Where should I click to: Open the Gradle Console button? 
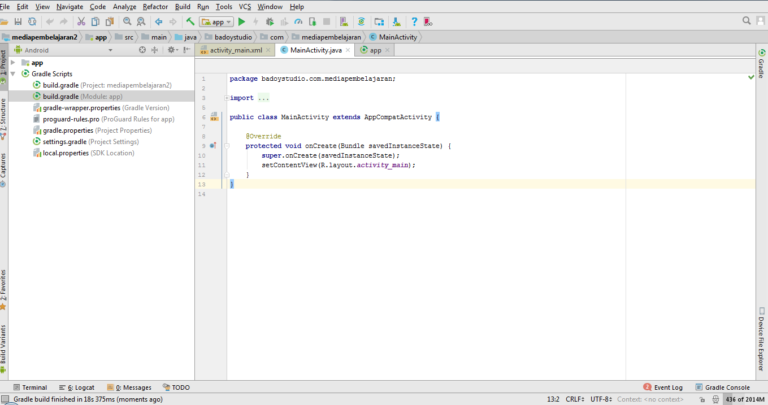pos(724,387)
